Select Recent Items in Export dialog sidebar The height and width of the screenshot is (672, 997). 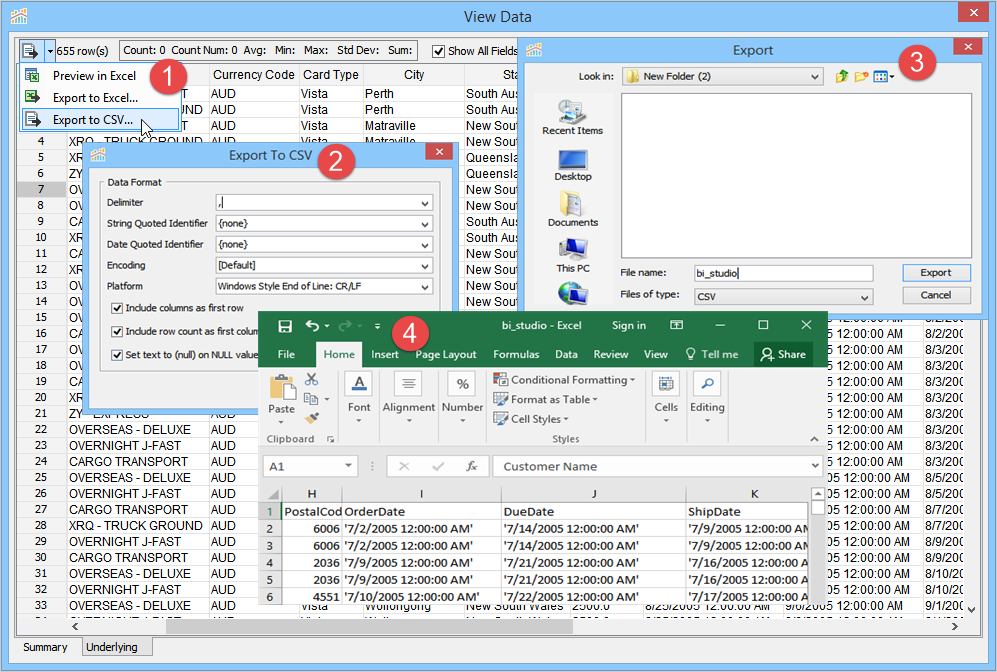coord(572,118)
